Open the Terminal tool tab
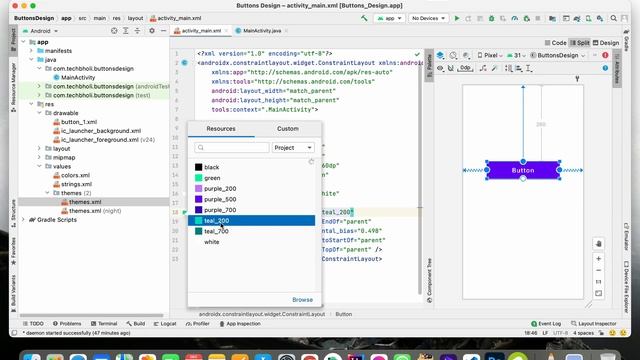This screenshot has height=360, width=640. click(x=104, y=324)
